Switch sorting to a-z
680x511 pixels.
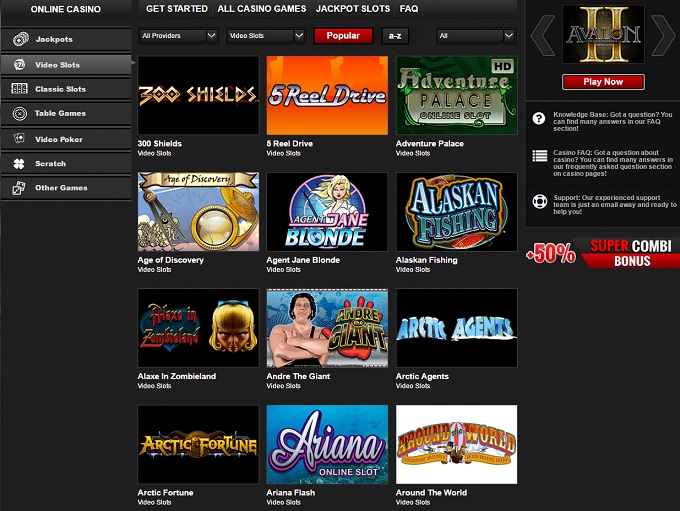tap(395, 36)
